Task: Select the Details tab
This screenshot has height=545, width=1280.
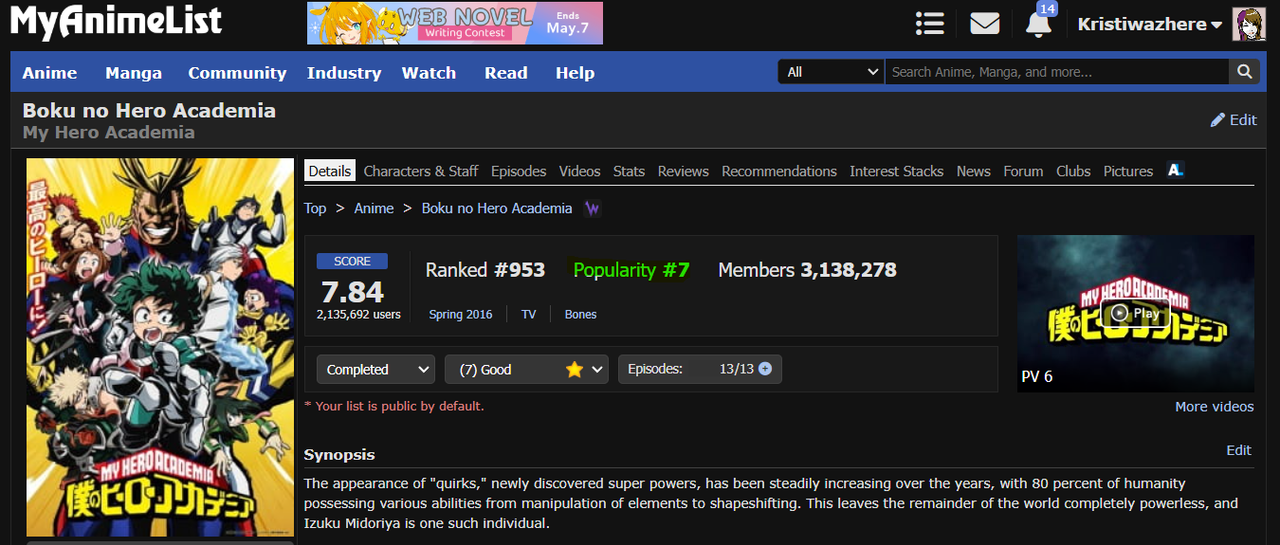Action: [x=330, y=171]
